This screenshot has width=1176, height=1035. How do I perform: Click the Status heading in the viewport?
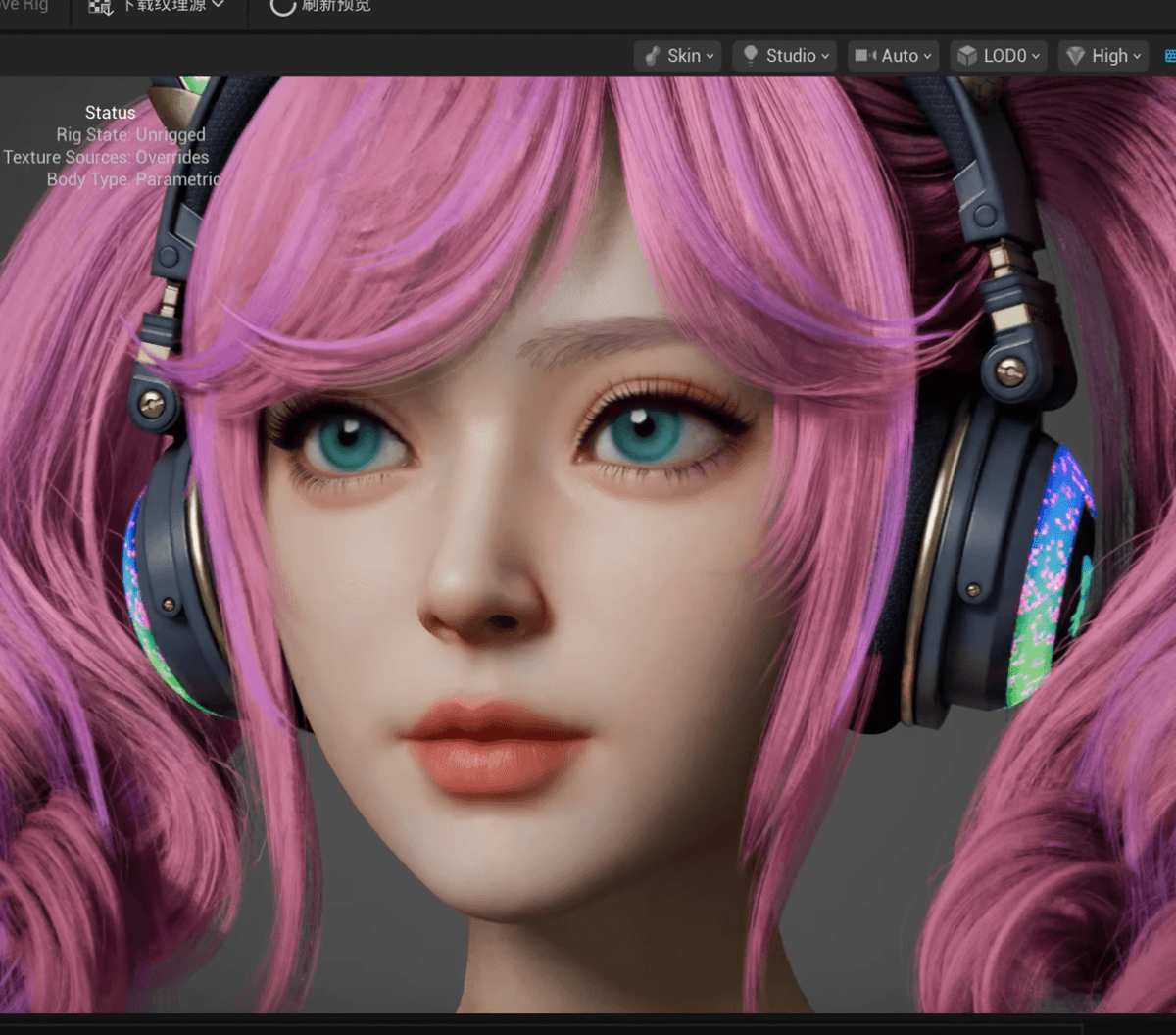110,113
